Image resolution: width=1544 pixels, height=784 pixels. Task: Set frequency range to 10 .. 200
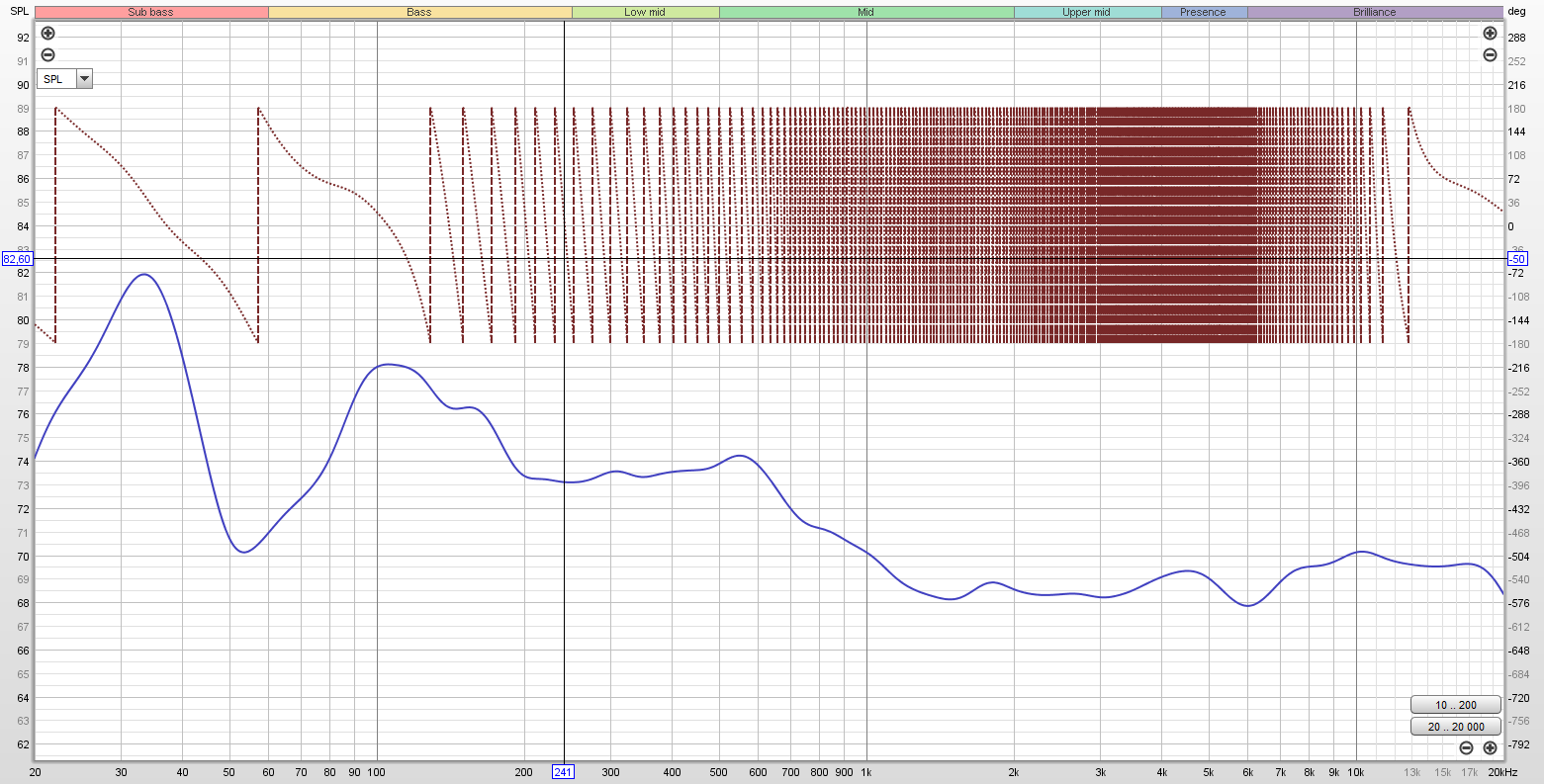point(1455,705)
